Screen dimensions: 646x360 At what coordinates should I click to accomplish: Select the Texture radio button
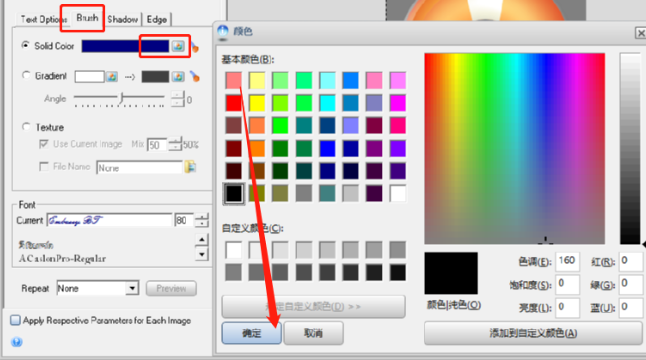point(26,126)
